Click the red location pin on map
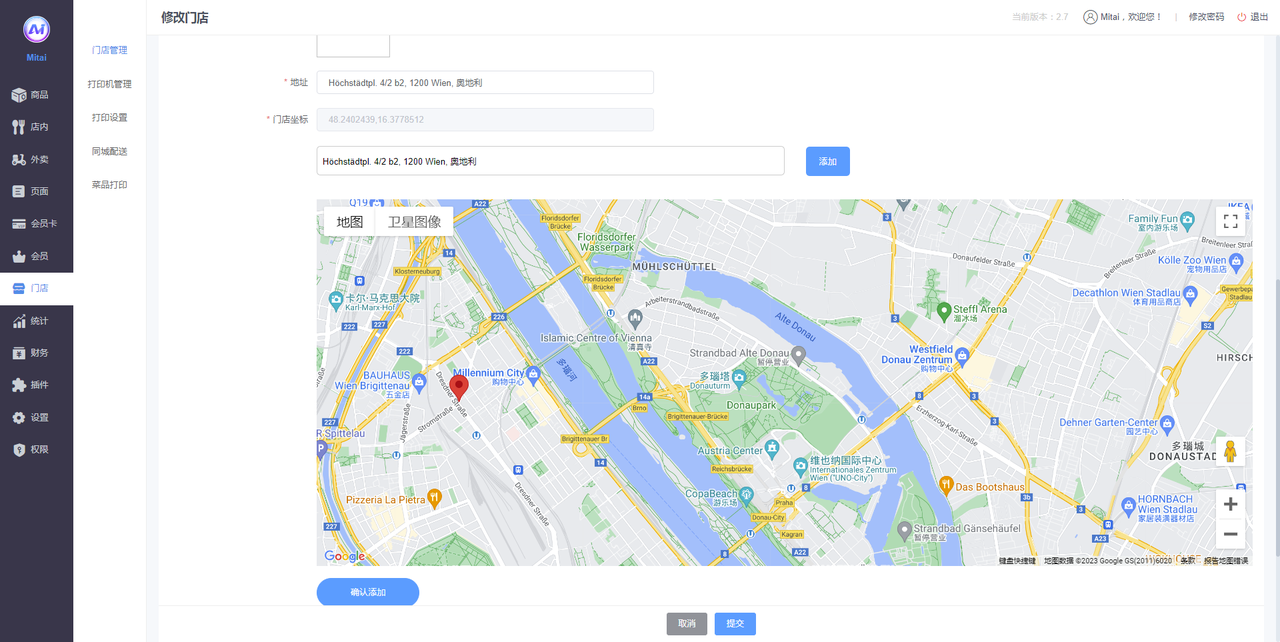This screenshot has width=1280, height=642. coord(459,387)
